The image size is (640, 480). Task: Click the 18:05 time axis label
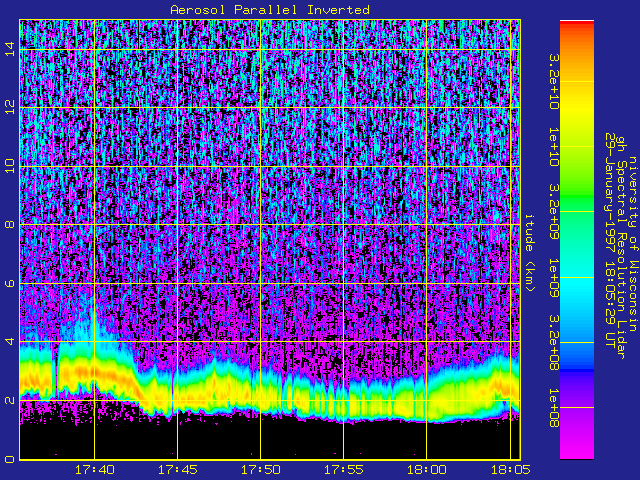click(510, 470)
